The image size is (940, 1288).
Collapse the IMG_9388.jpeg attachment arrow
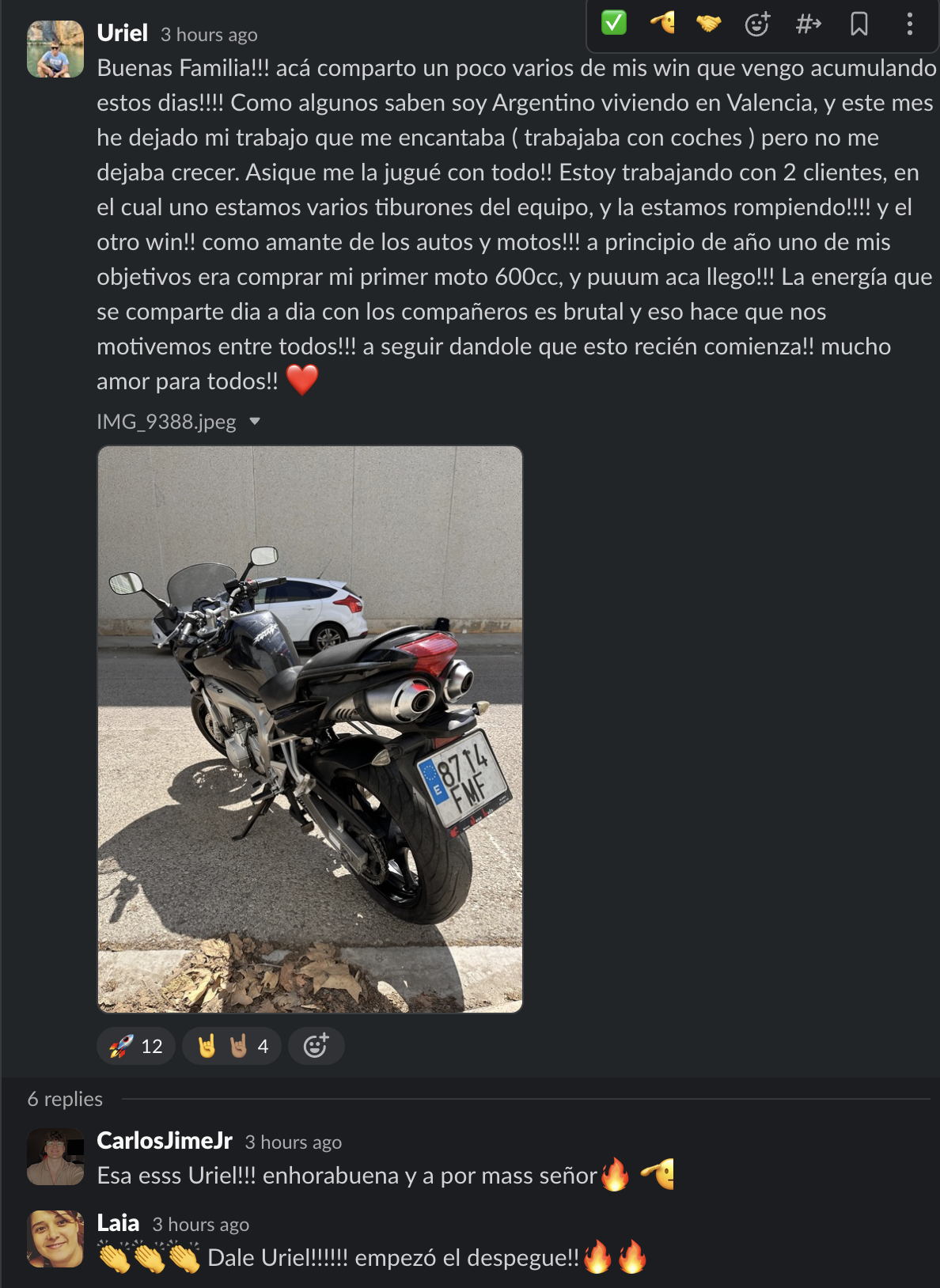click(x=255, y=422)
